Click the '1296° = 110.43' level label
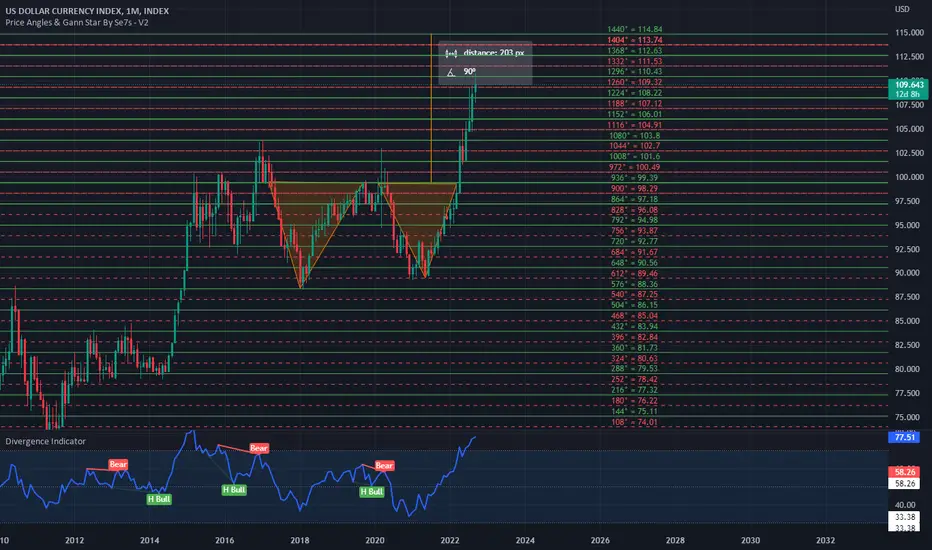 click(x=634, y=71)
